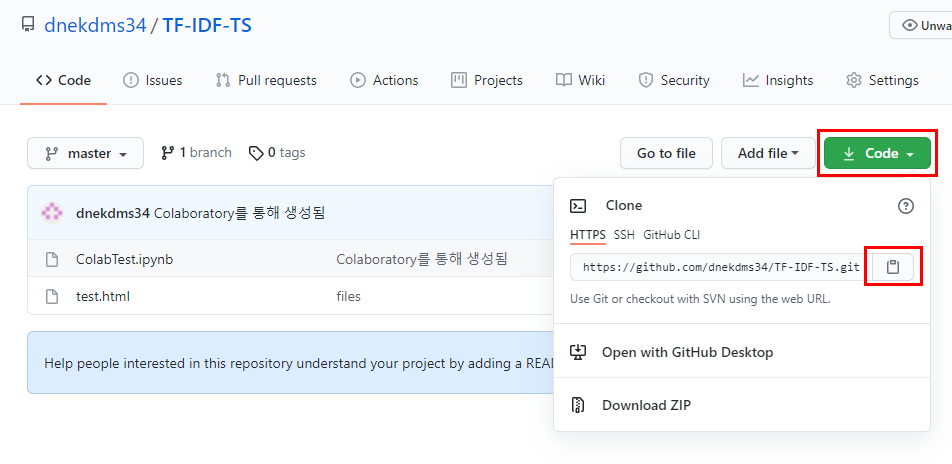Viewport: 952px width, 464px height.
Task: Open the TF-IDF-TS repository link
Action: [x=207, y=26]
